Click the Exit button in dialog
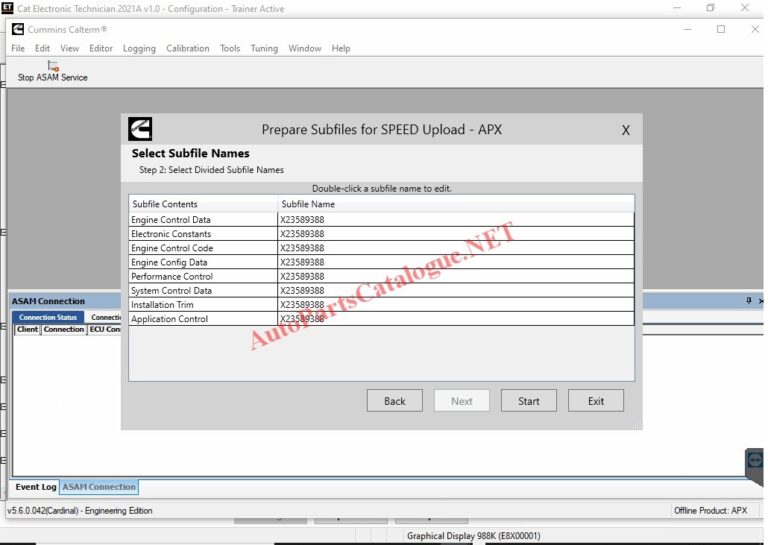 click(596, 401)
